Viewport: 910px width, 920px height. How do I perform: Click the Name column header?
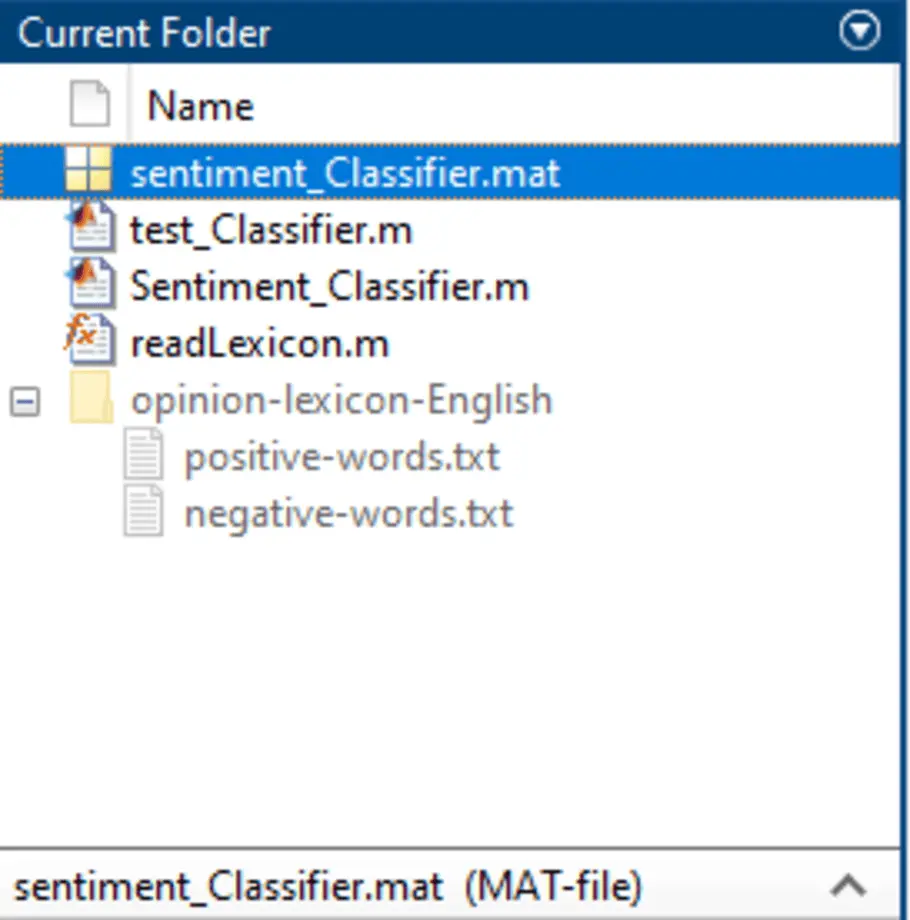[199, 104]
